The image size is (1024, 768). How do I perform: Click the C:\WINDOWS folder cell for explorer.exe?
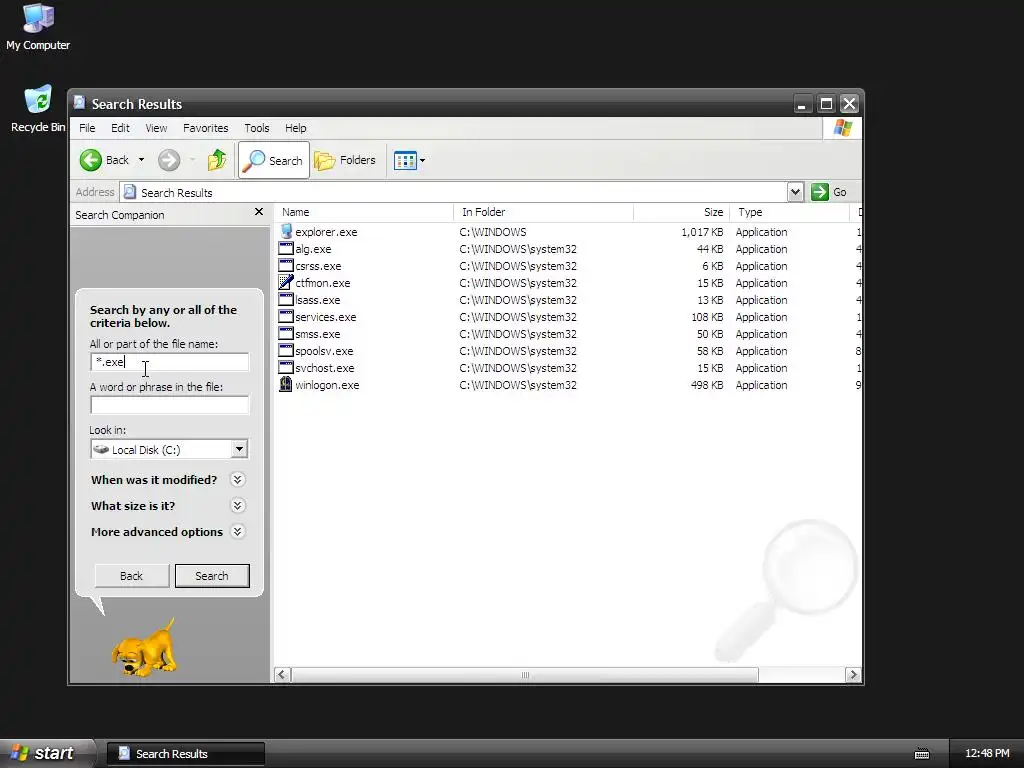tap(493, 232)
